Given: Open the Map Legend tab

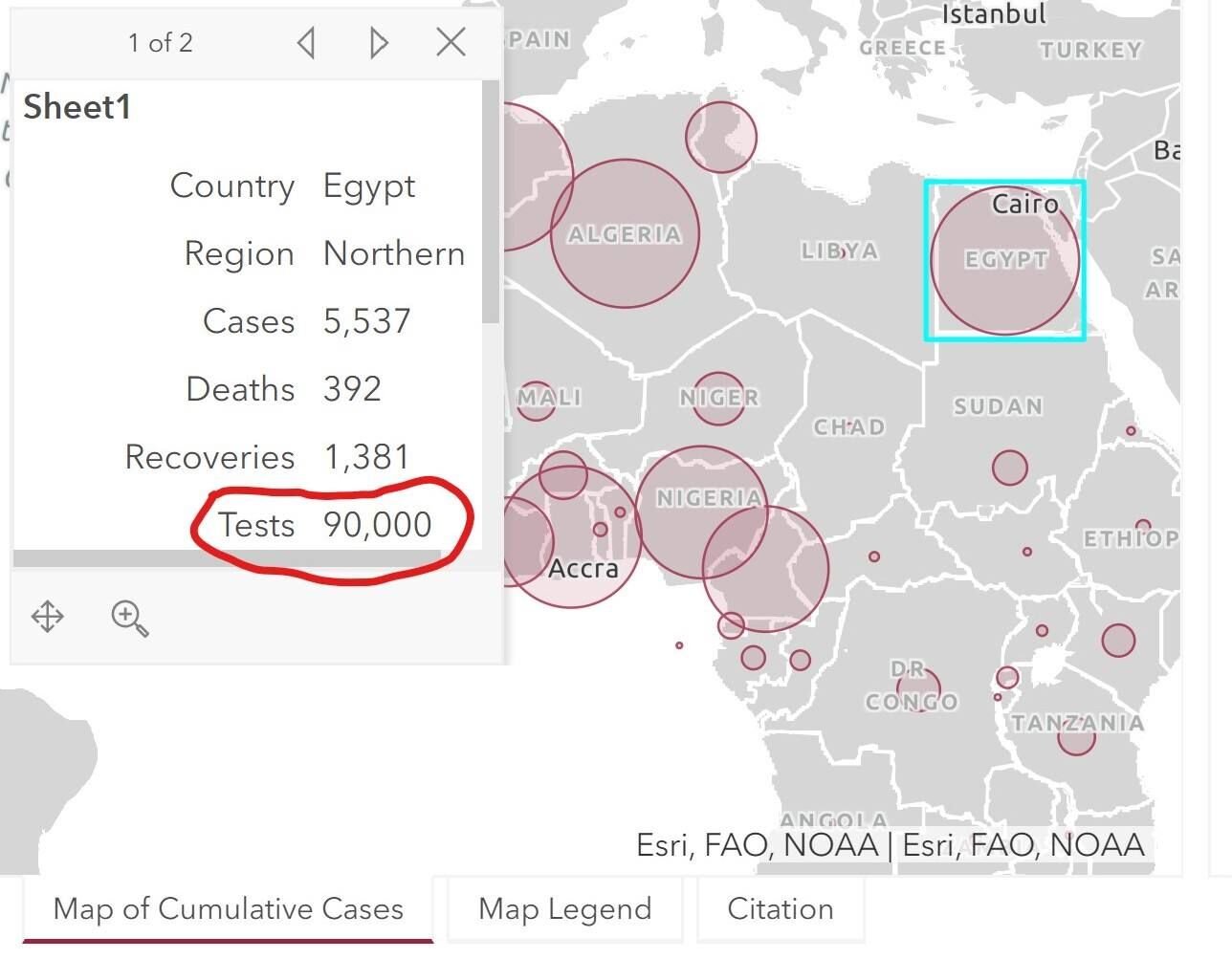Looking at the screenshot, I should click(564, 908).
